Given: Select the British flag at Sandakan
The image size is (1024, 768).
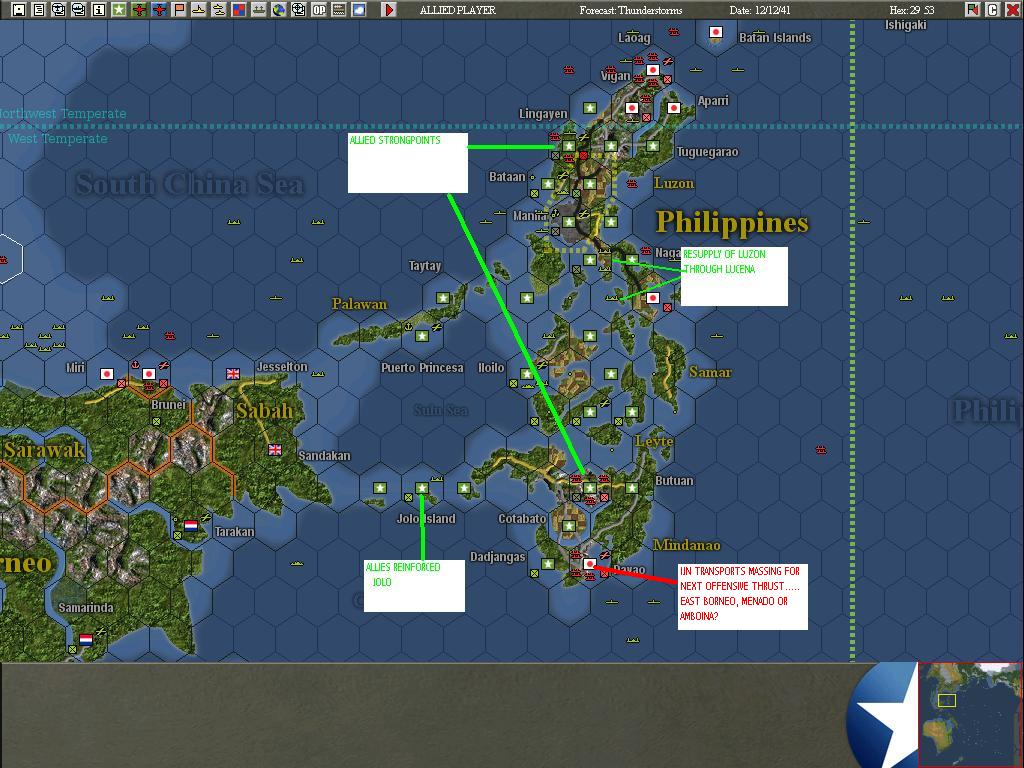Looking at the screenshot, I should click(275, 449).
